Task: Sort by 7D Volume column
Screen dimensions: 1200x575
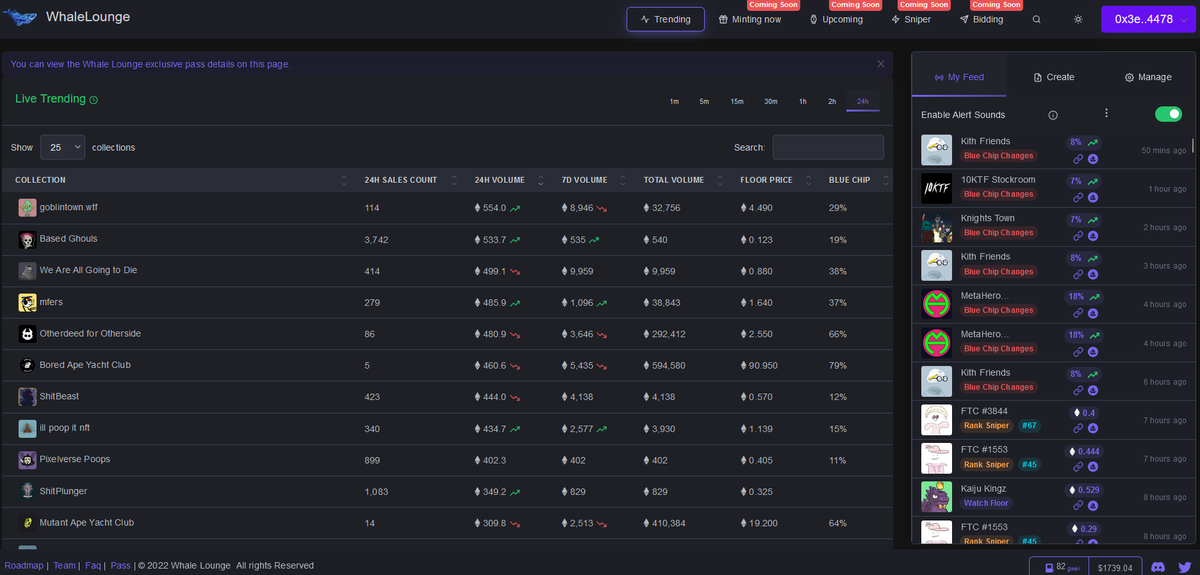Action: click(593, 180)
